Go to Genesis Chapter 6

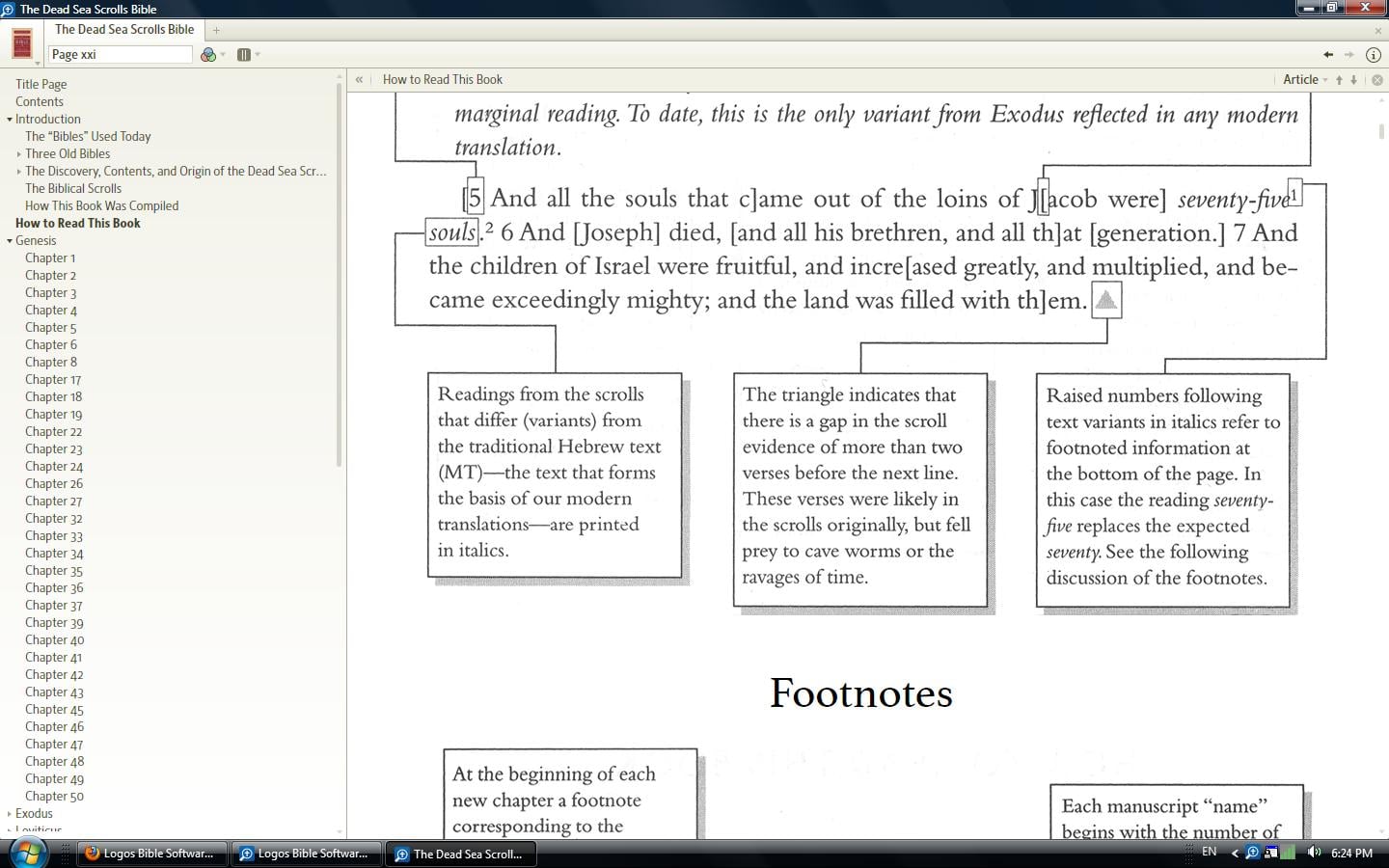click(x=50, y=345)
